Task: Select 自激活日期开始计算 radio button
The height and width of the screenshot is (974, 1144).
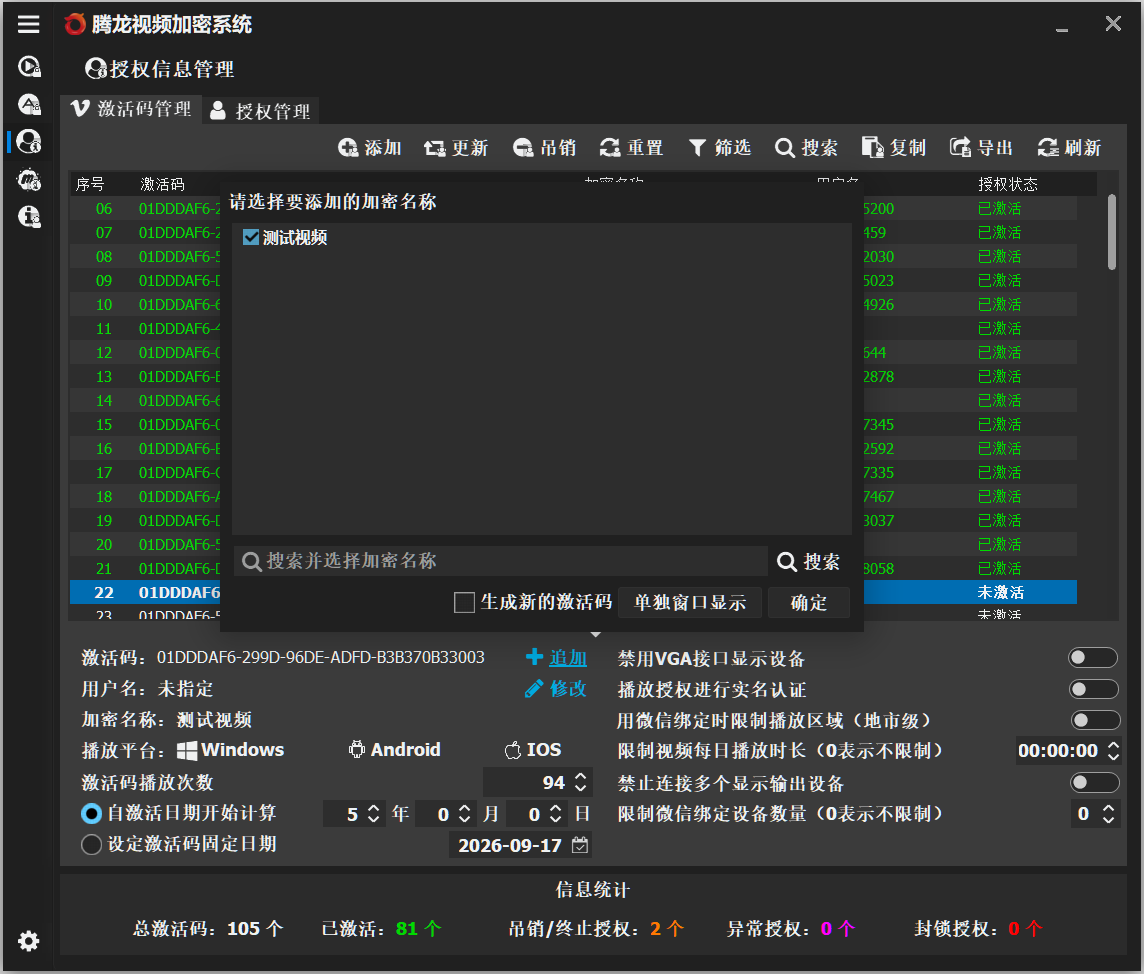Action: tap(91, 813)
